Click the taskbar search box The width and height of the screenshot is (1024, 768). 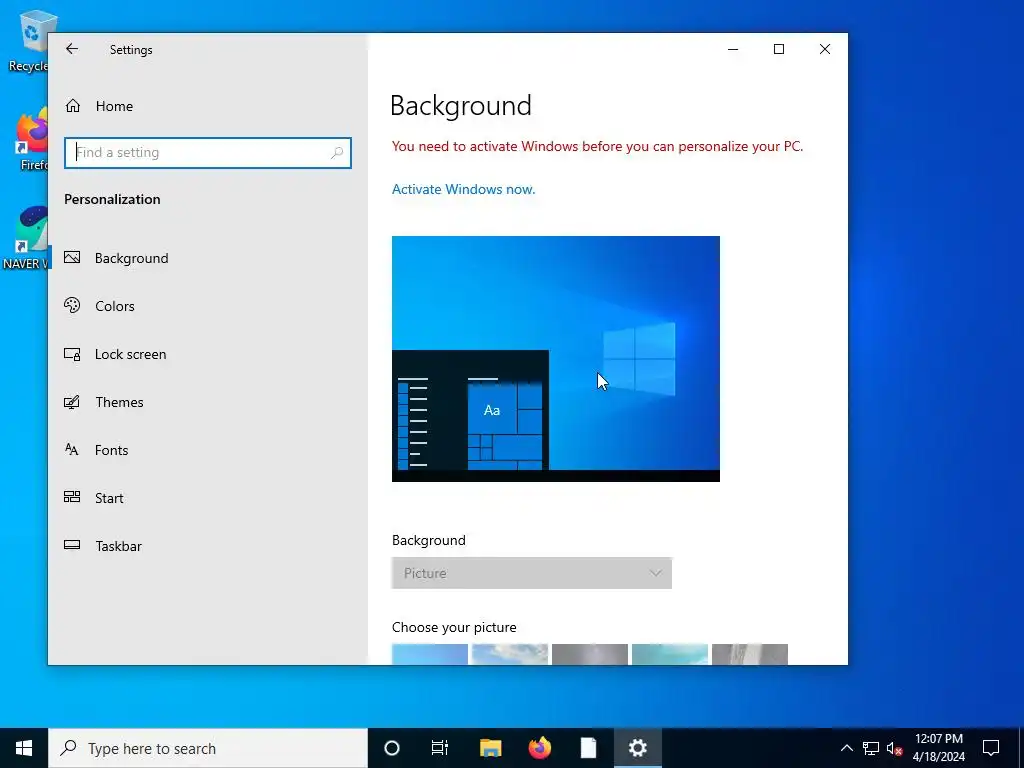[208, 748]
